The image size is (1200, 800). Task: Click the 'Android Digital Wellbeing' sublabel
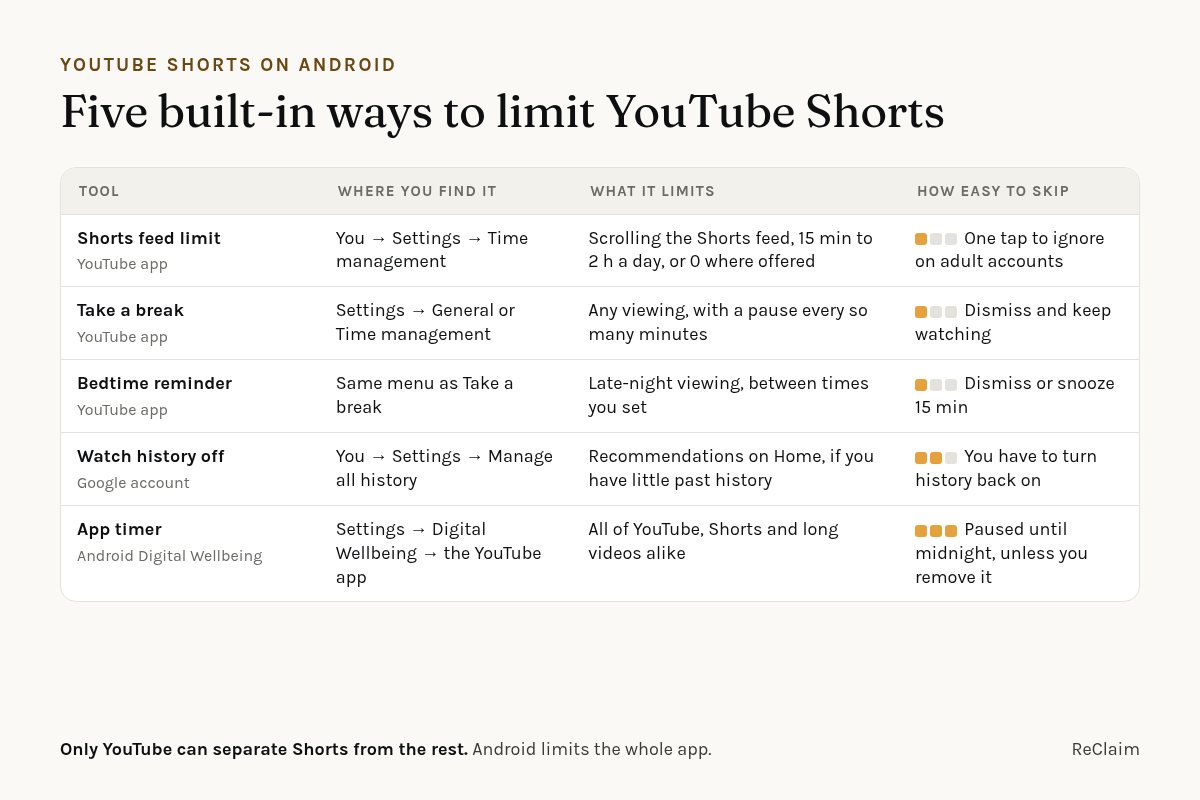[x=169, y=556]
